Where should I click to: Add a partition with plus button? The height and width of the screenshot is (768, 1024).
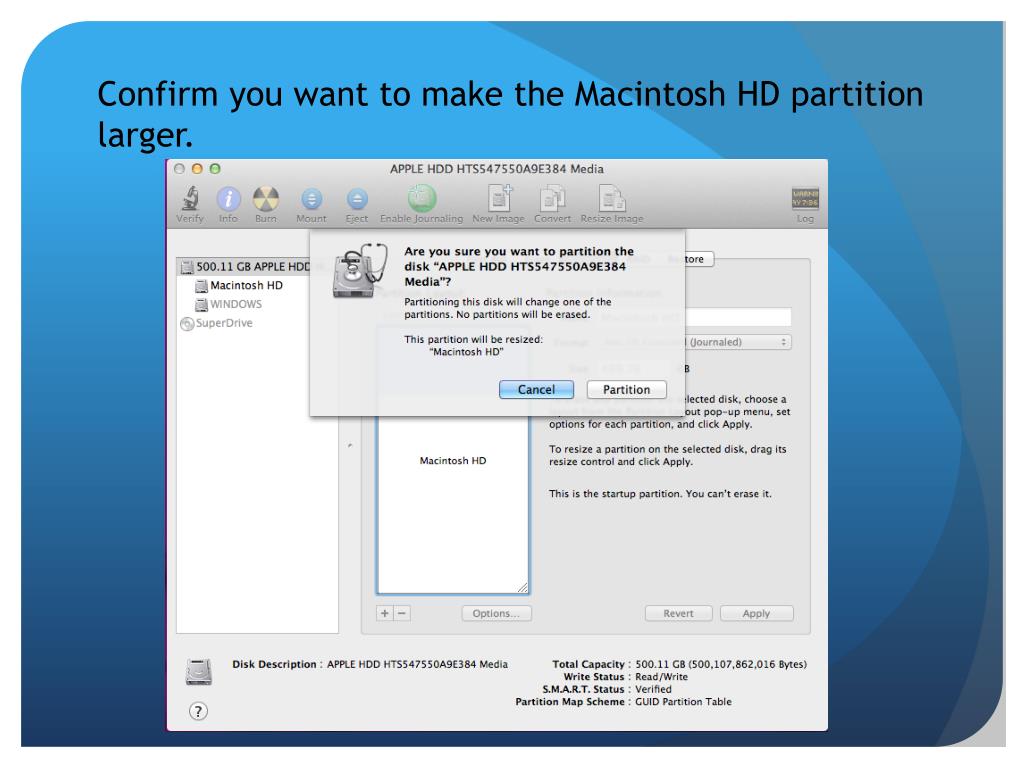point(385,613)
